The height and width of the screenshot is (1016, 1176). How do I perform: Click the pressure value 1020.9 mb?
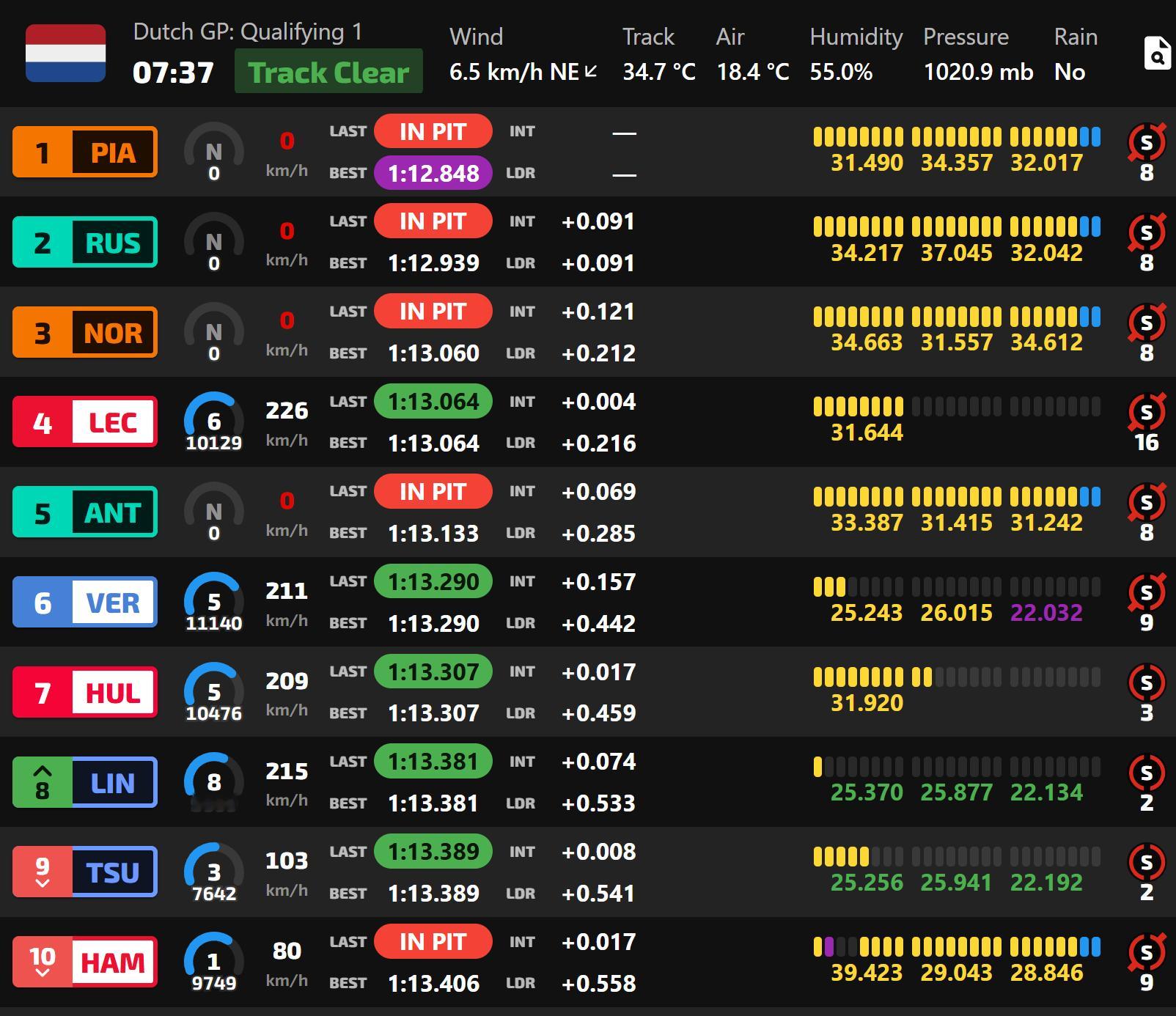click(x=978, y=72)
